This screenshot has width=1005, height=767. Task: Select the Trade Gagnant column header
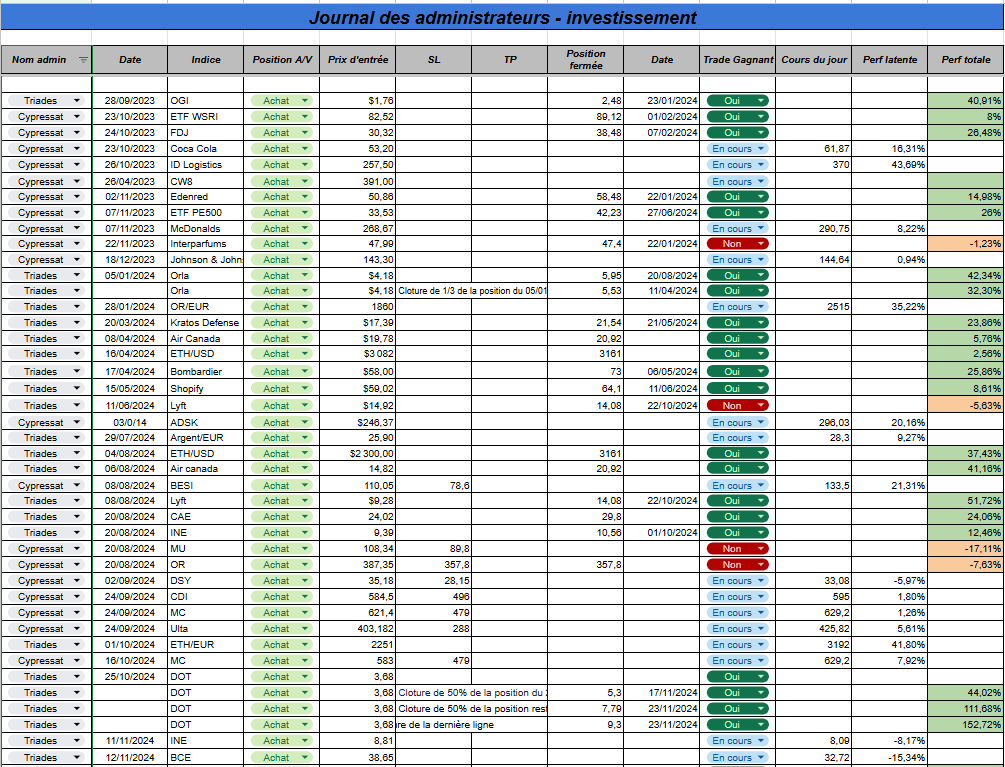click(738, 60)
